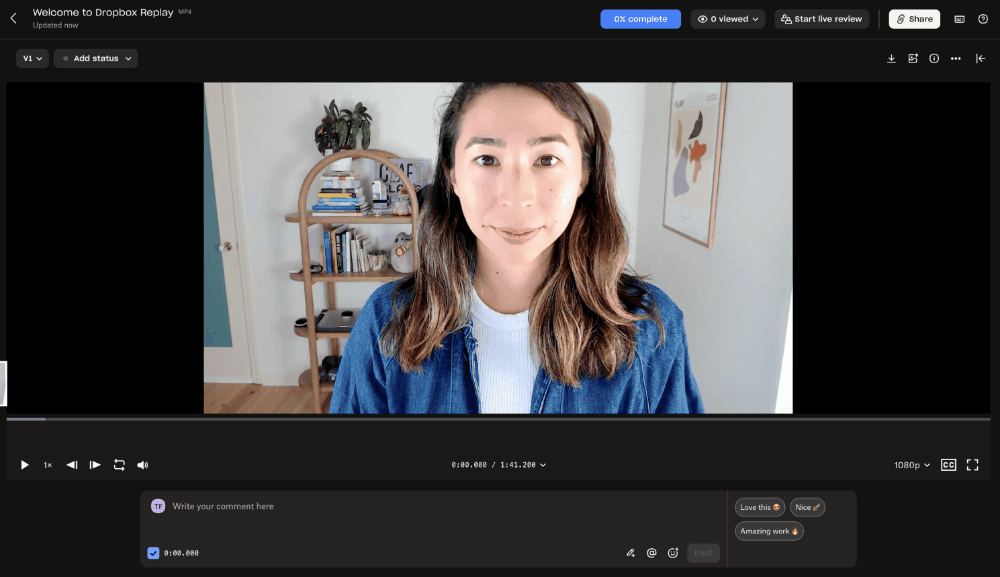The height and width of the screenshot is (577, 1000).
Task: Open the 1080p quality dropdown
Action: click(x=912, y=465)
